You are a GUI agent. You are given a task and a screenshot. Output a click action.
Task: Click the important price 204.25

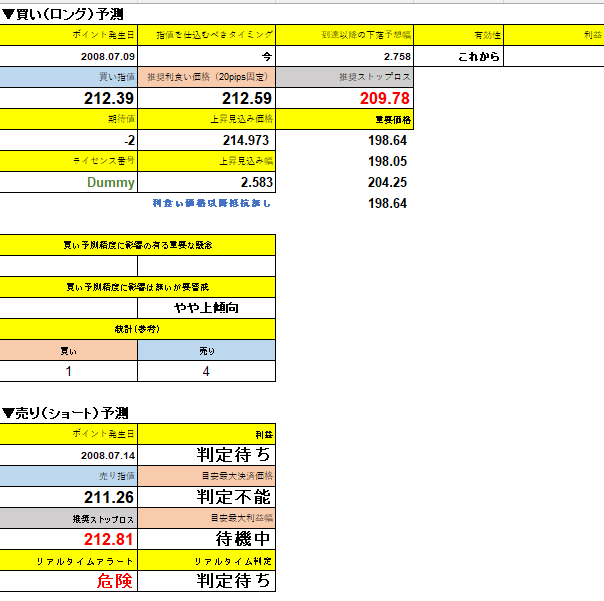coord(387,182)
